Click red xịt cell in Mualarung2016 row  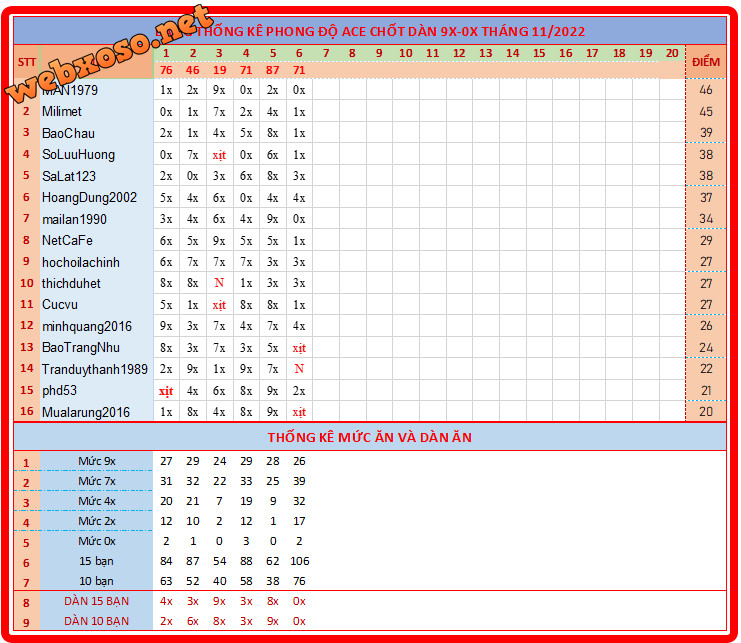point(299,412)
